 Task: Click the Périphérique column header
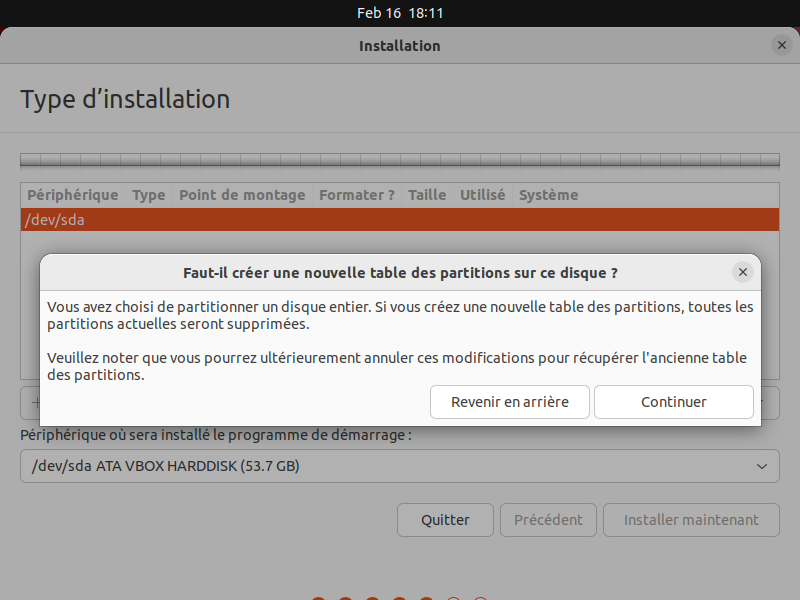coord(72,195)
